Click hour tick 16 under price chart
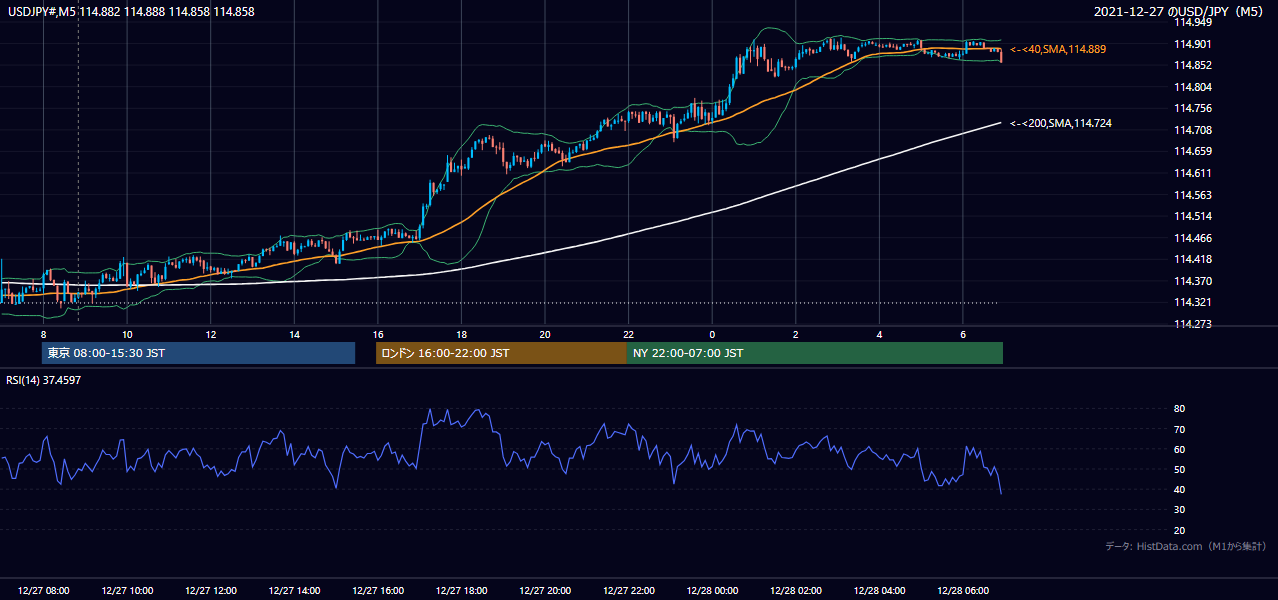 (x=378, y=334)
